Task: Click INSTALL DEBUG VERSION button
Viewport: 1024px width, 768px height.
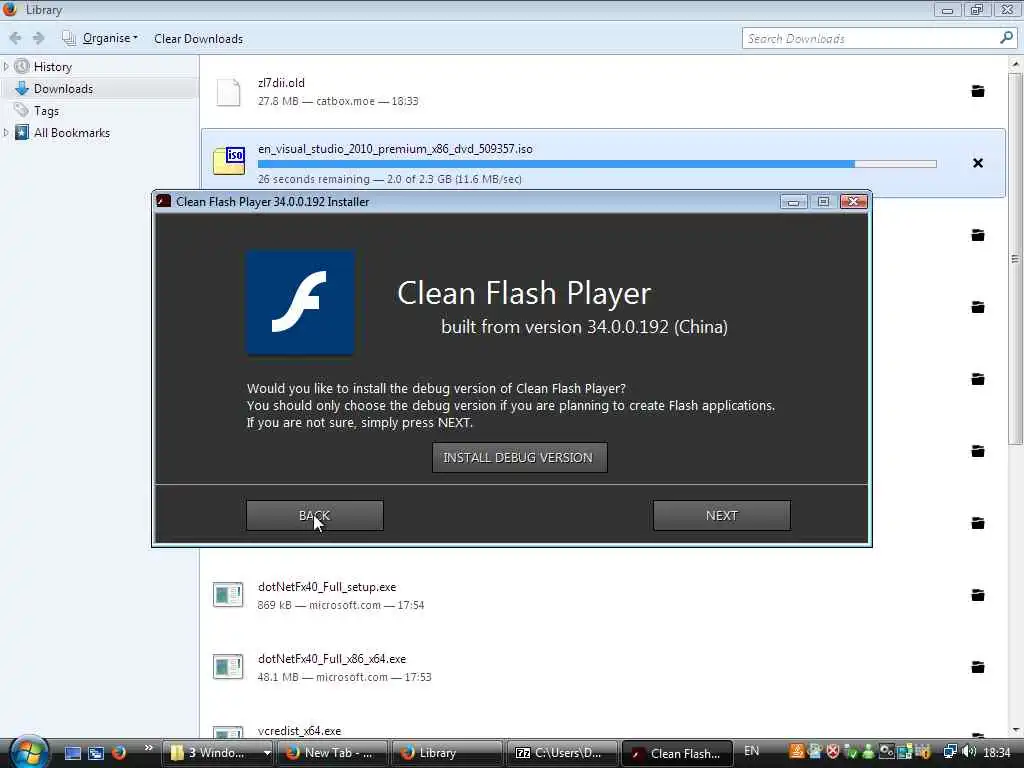Action: [519, 457]
